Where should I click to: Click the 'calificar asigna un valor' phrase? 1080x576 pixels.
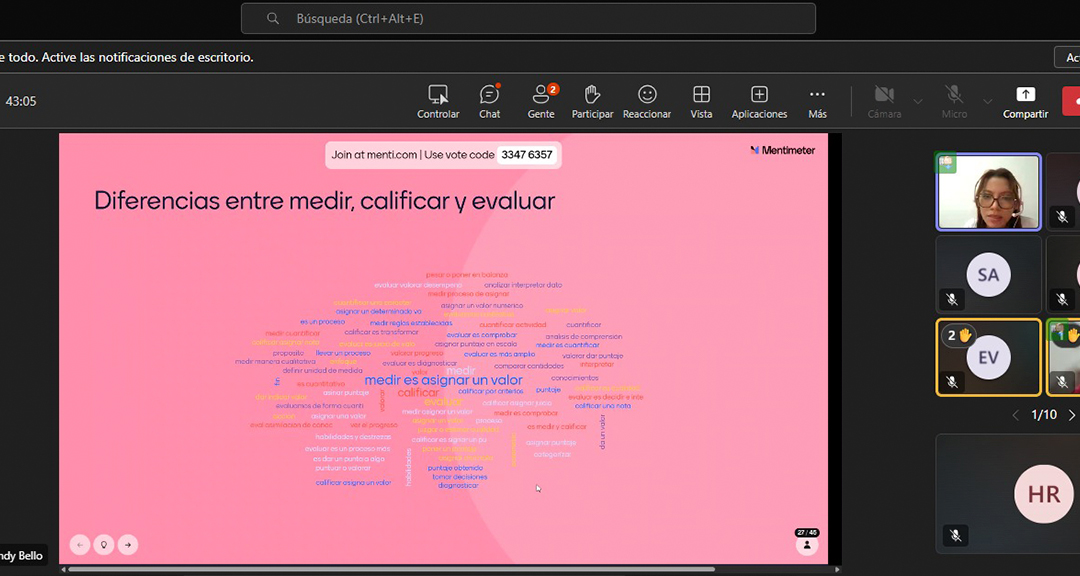353,483
